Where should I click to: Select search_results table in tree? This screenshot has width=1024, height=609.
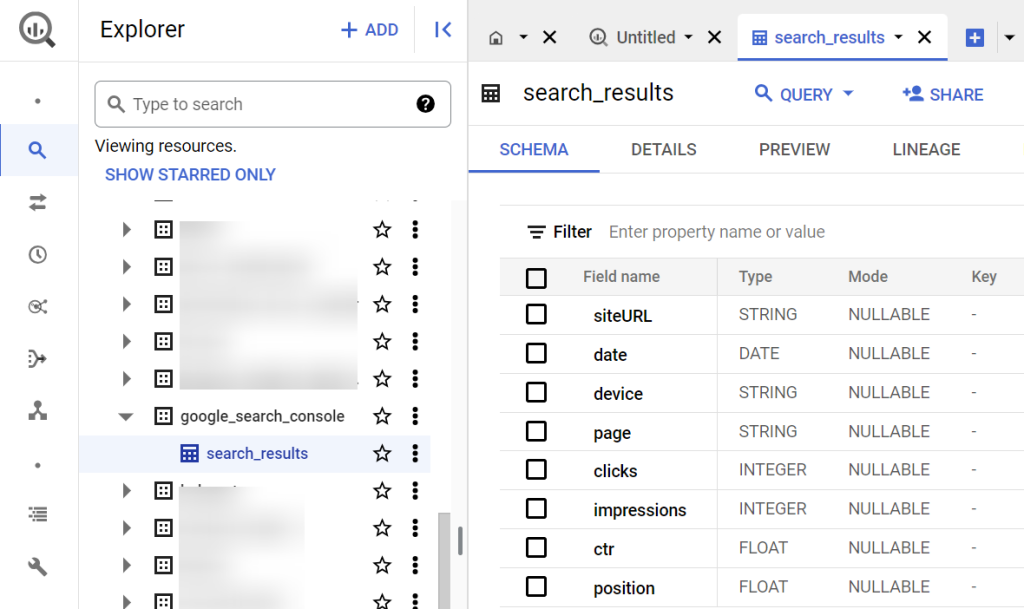point(255,453)
